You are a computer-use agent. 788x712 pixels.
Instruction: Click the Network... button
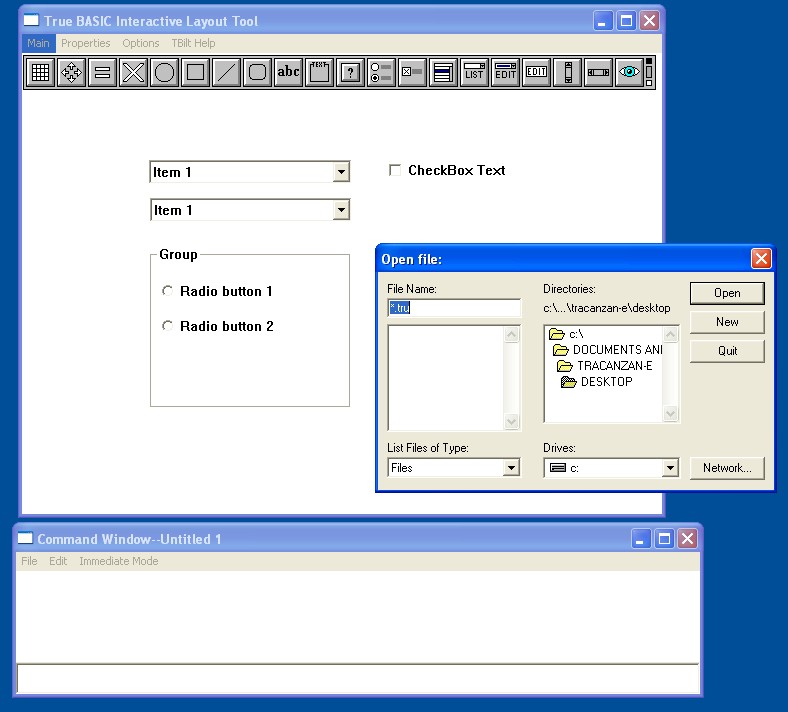[x=727, y=468]
